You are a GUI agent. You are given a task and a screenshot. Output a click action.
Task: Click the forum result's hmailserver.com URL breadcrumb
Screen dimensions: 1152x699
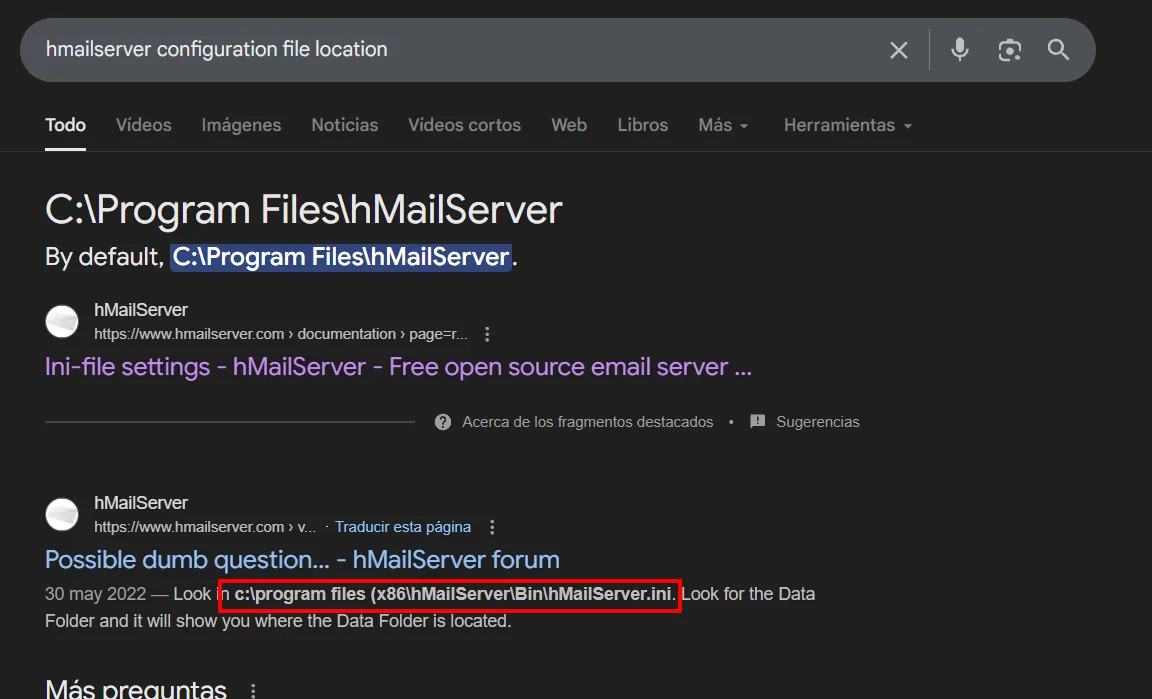click(205, 527)
